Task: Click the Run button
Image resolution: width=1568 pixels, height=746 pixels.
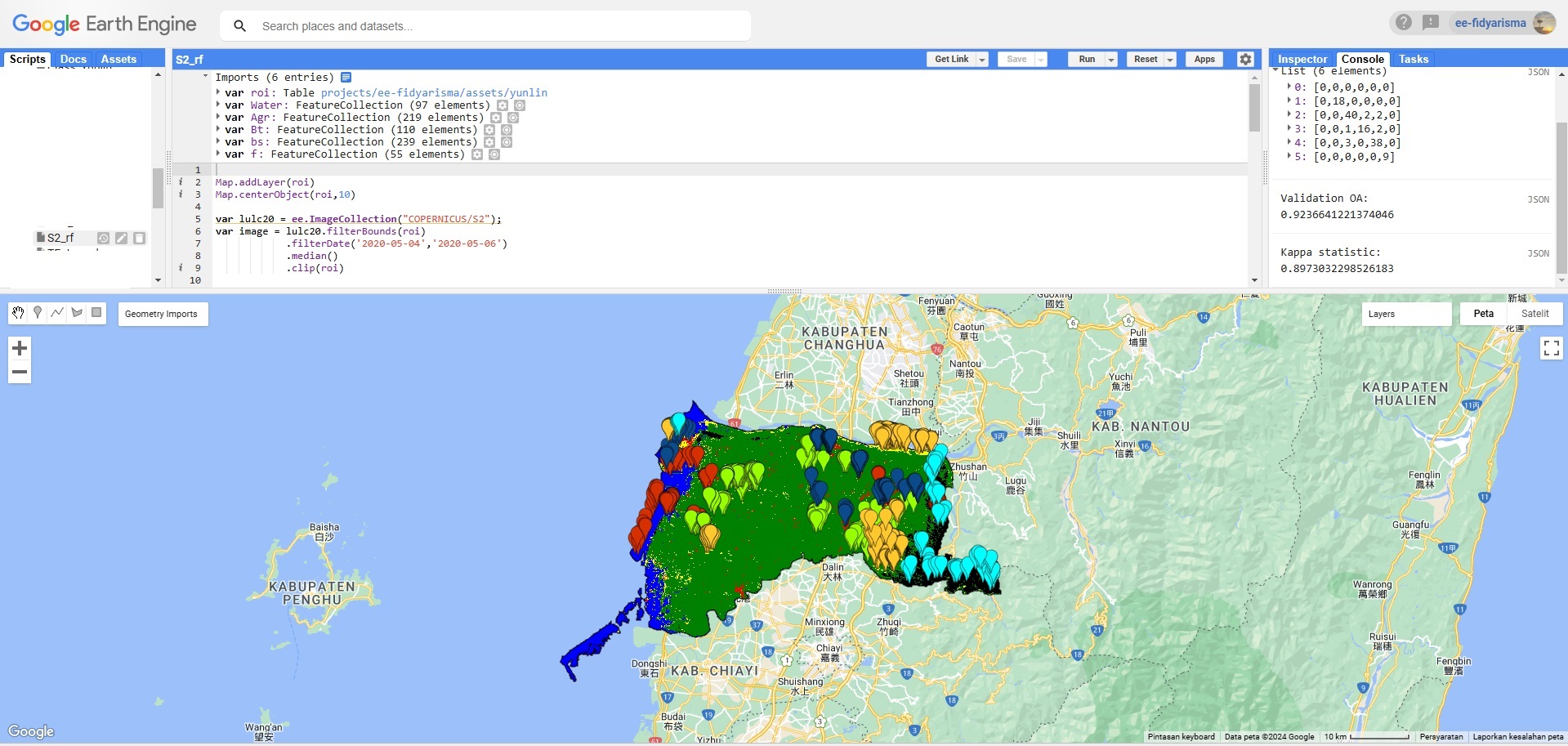Action: click(1087, 60)
